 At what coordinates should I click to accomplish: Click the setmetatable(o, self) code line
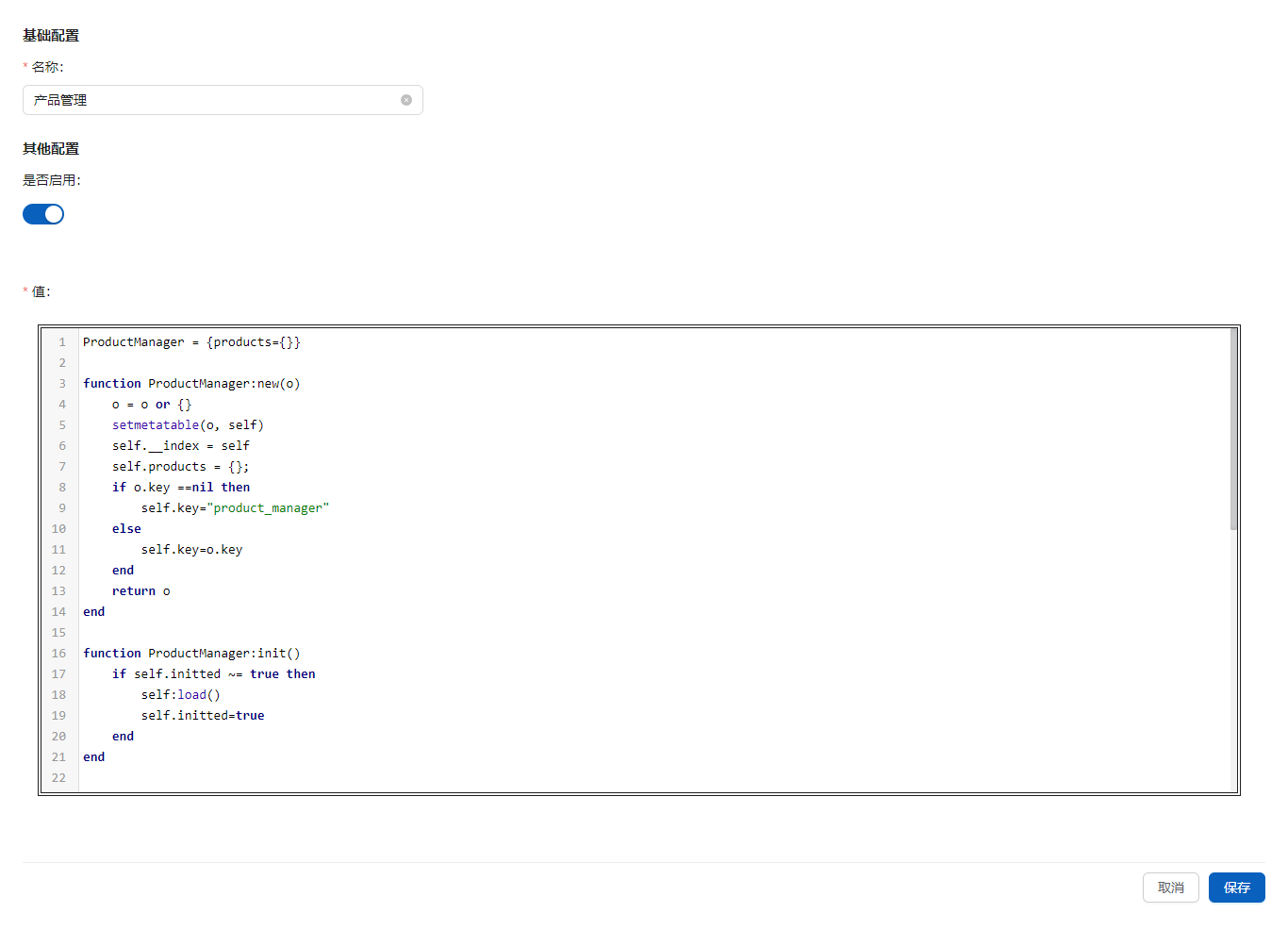click(x=188, y=425)
